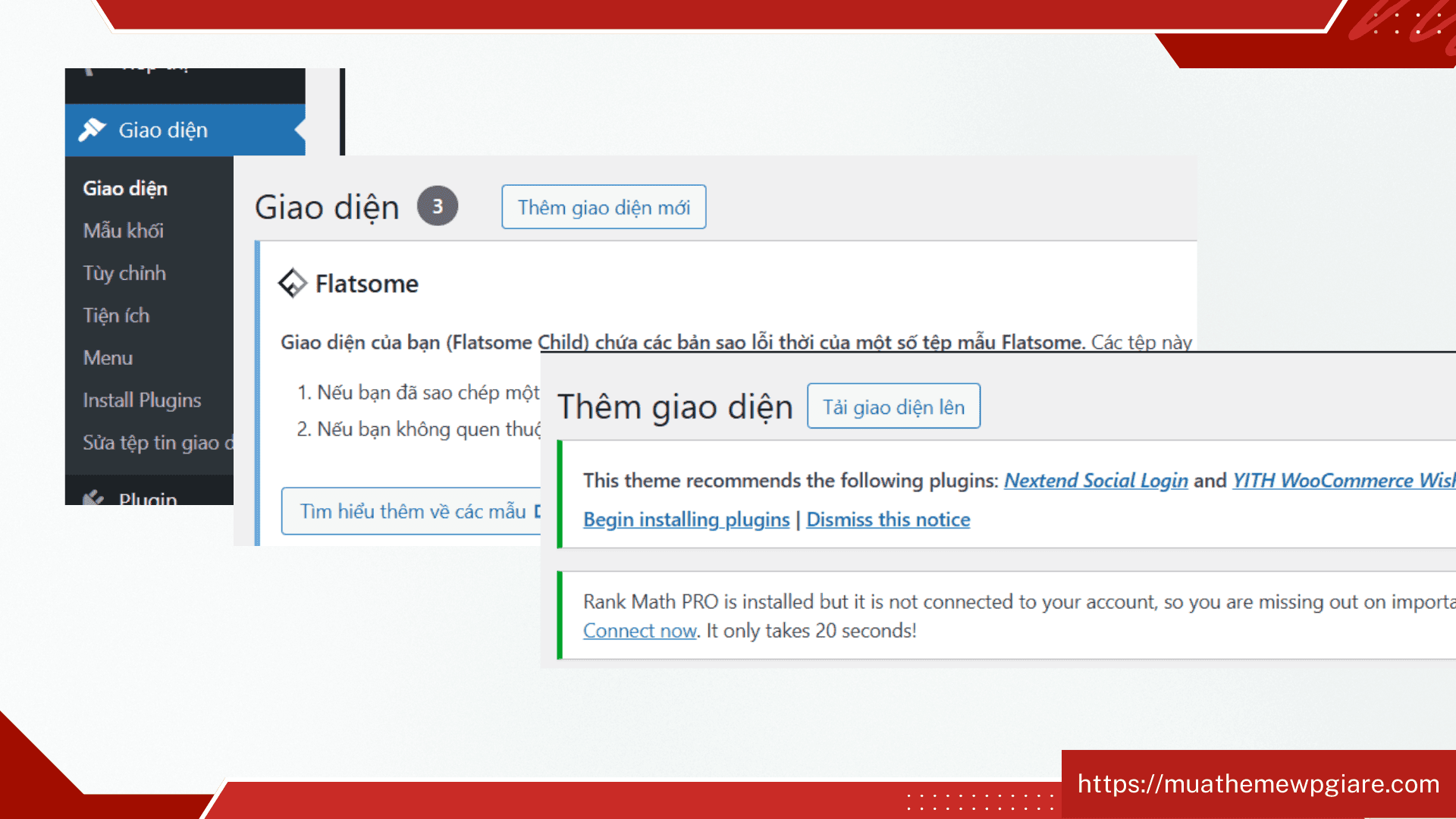Click the theme count badge showing 3
The width and height of the screenshot is (1456, 819).
click(438, 206)
